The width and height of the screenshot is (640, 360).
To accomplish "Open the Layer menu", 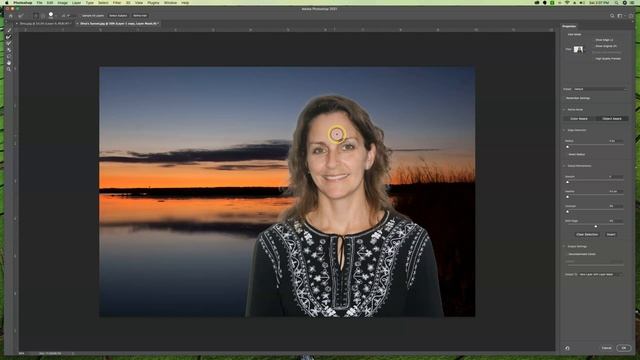I will point(76,2).
